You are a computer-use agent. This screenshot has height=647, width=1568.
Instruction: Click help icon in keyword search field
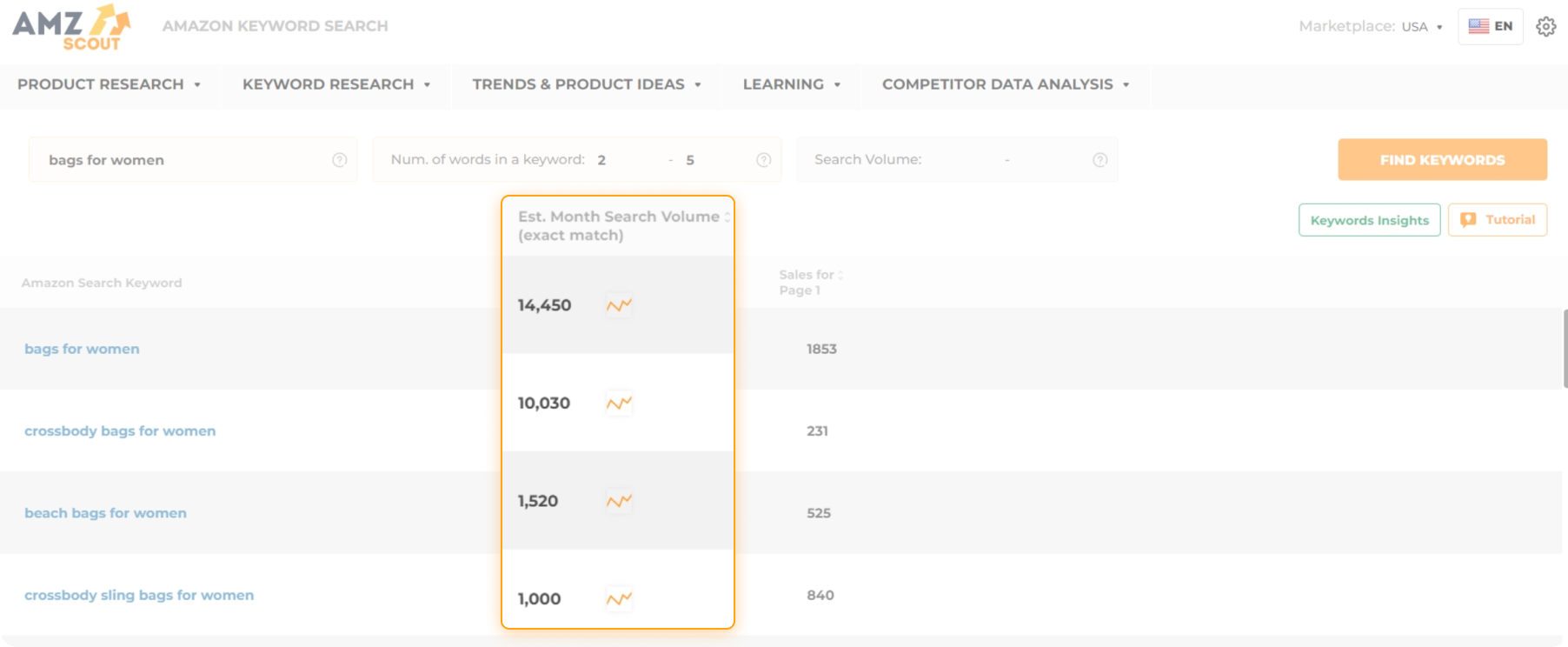[340, 160]
